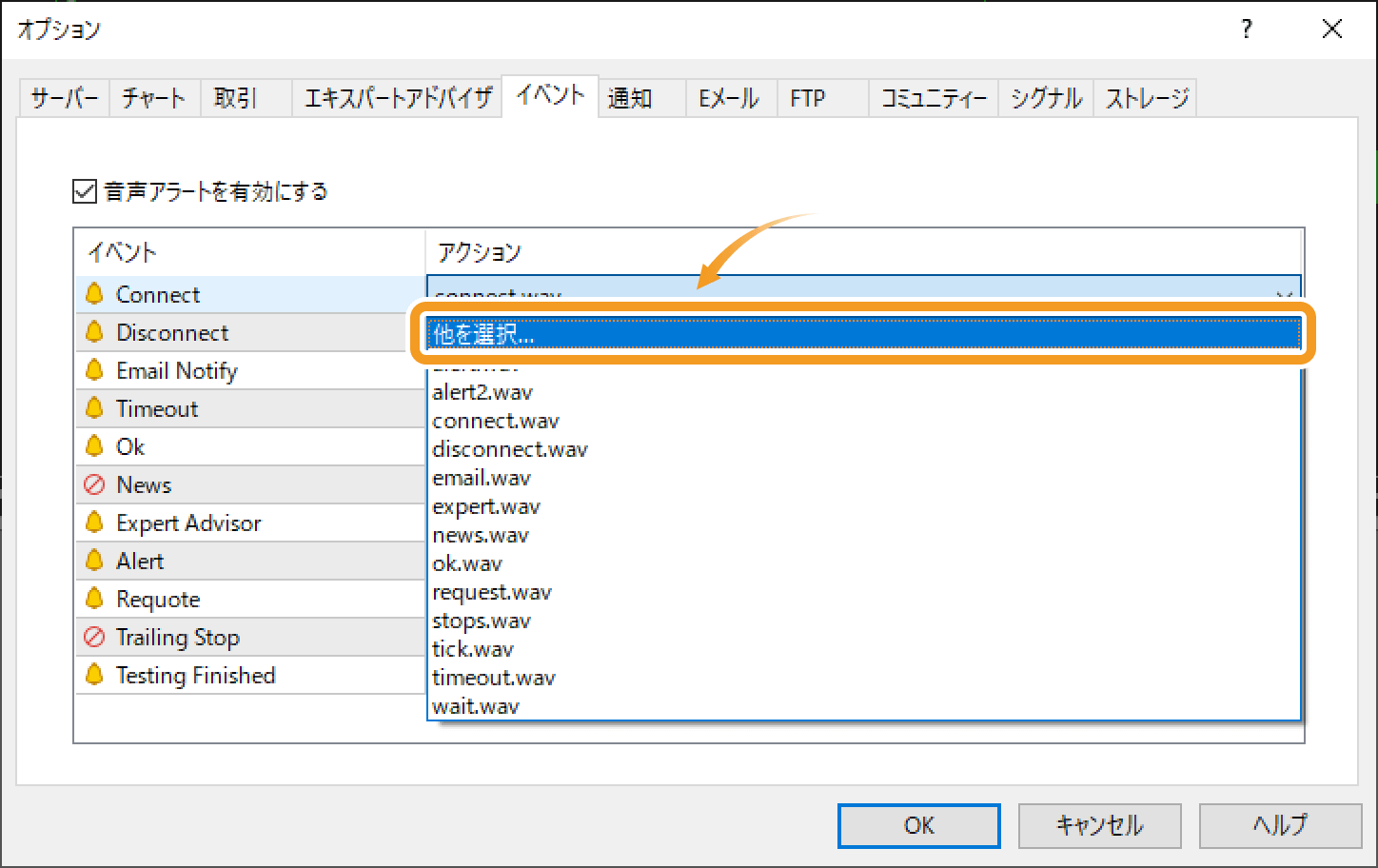Go to the 通知 tab

(630, 98)
